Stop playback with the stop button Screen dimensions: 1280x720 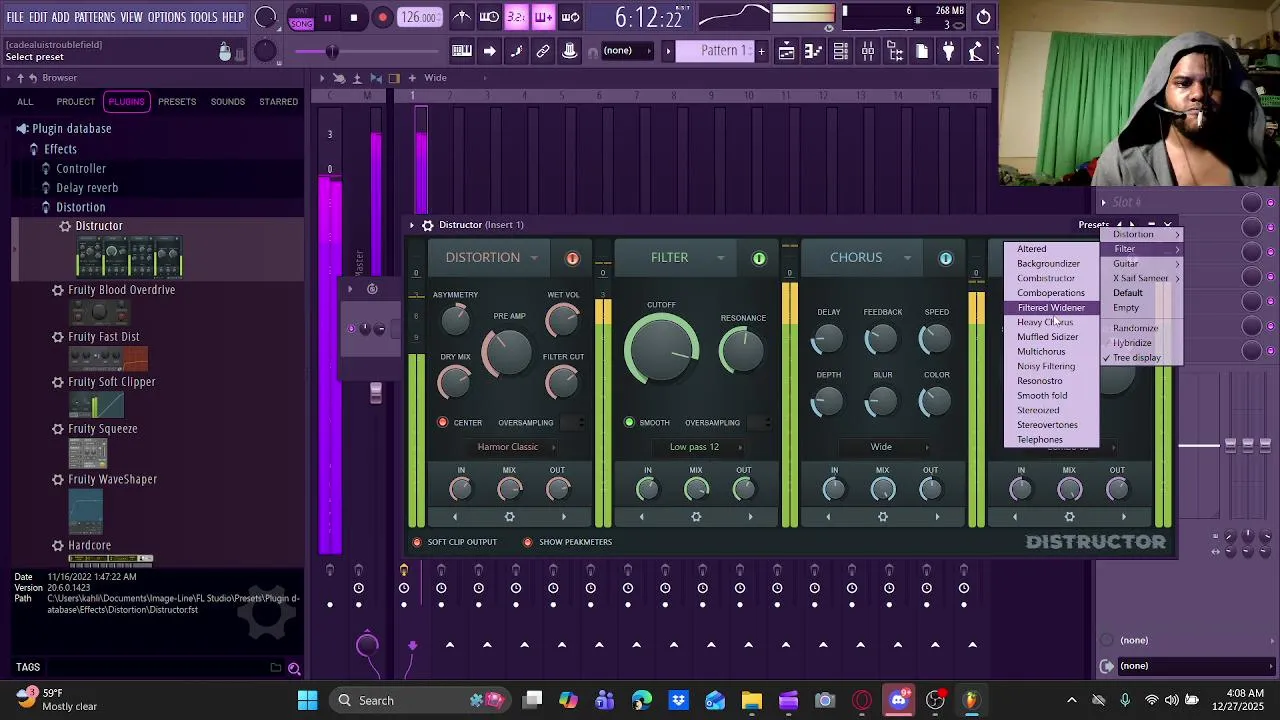tap(354, 17)
